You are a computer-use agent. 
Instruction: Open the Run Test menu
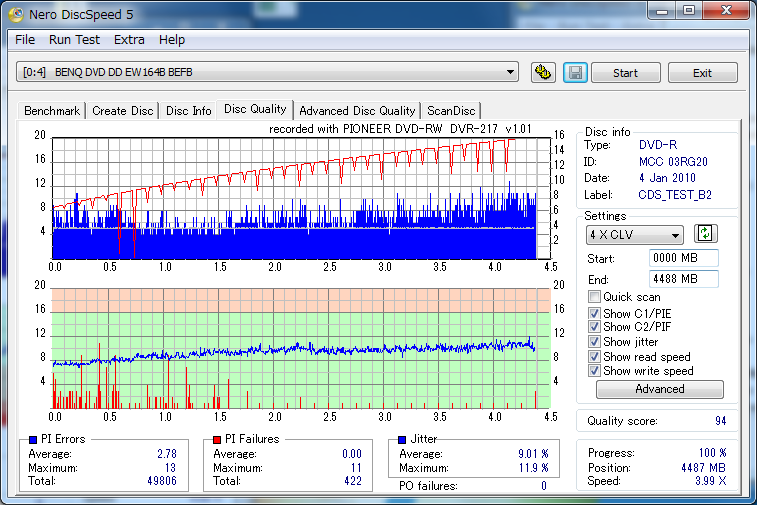[x=74, y=40]
